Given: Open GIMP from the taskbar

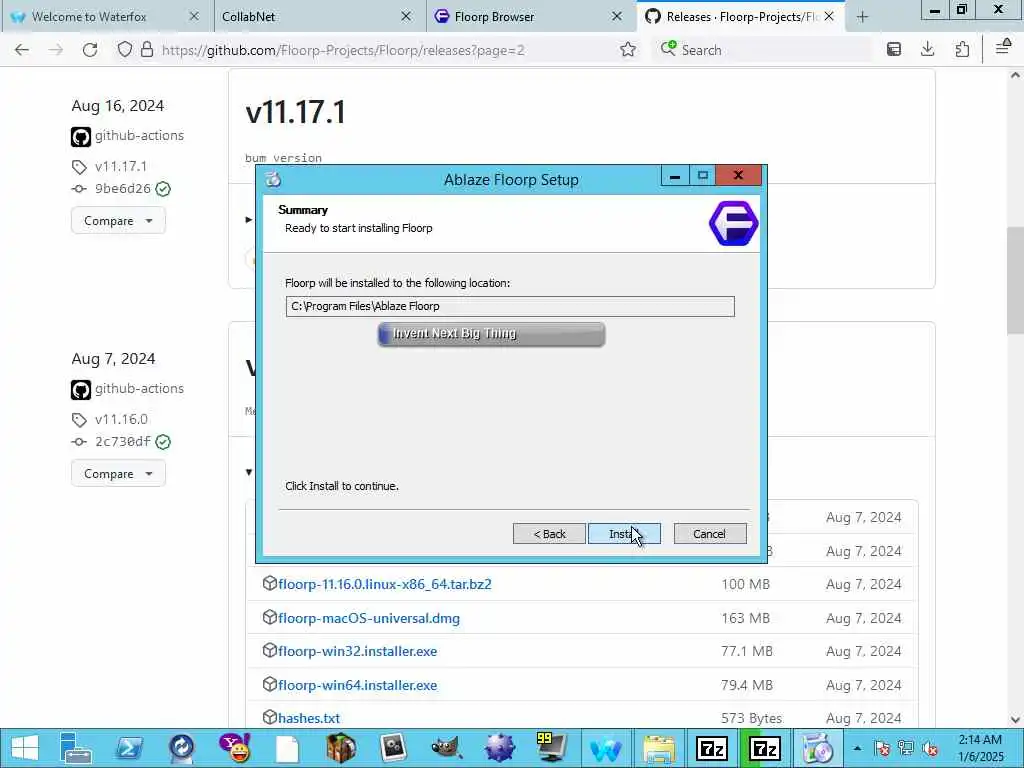Looking at the screenshot, I should coord(447,748).
